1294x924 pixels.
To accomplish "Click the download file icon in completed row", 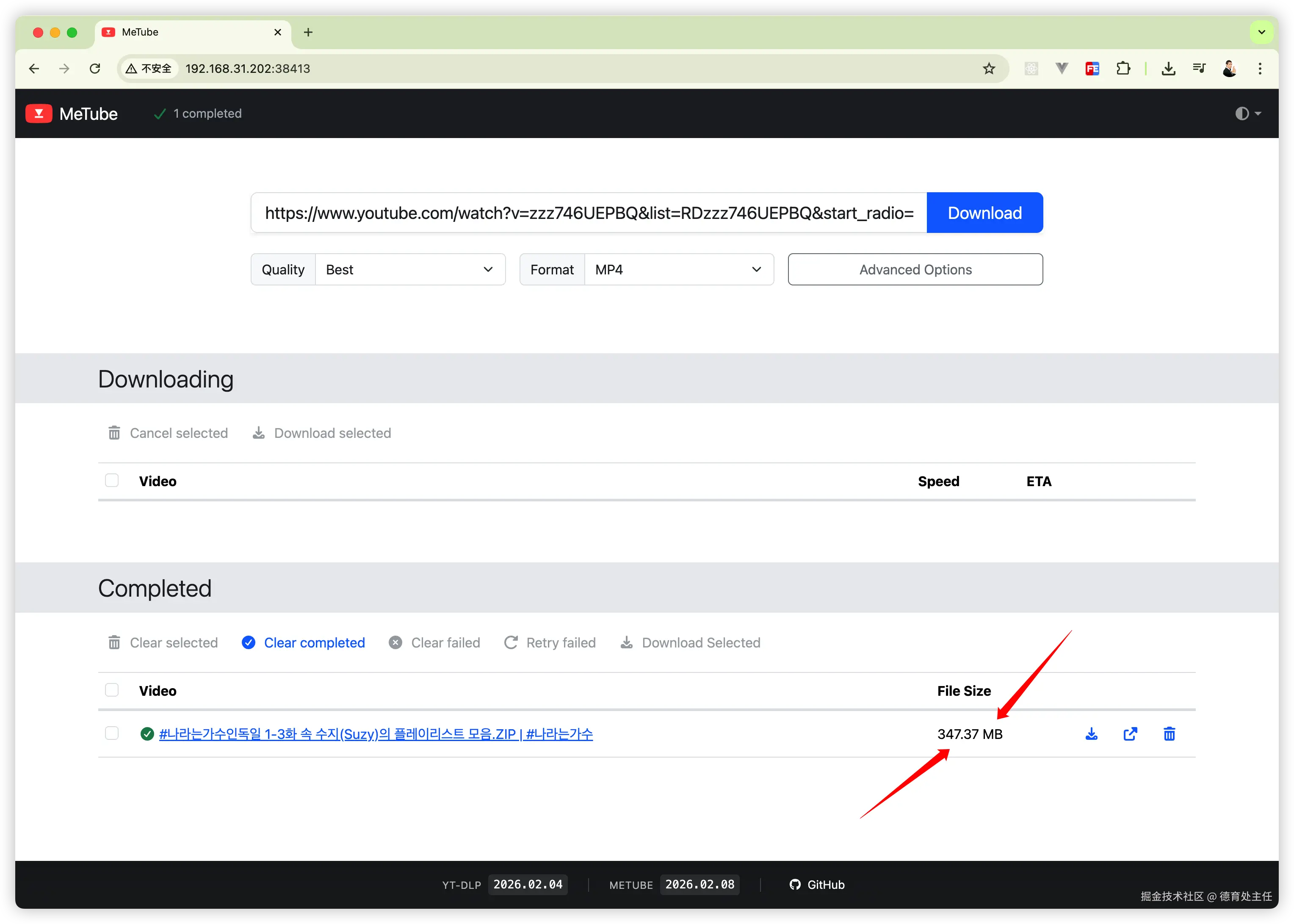I will (1091, 734).
